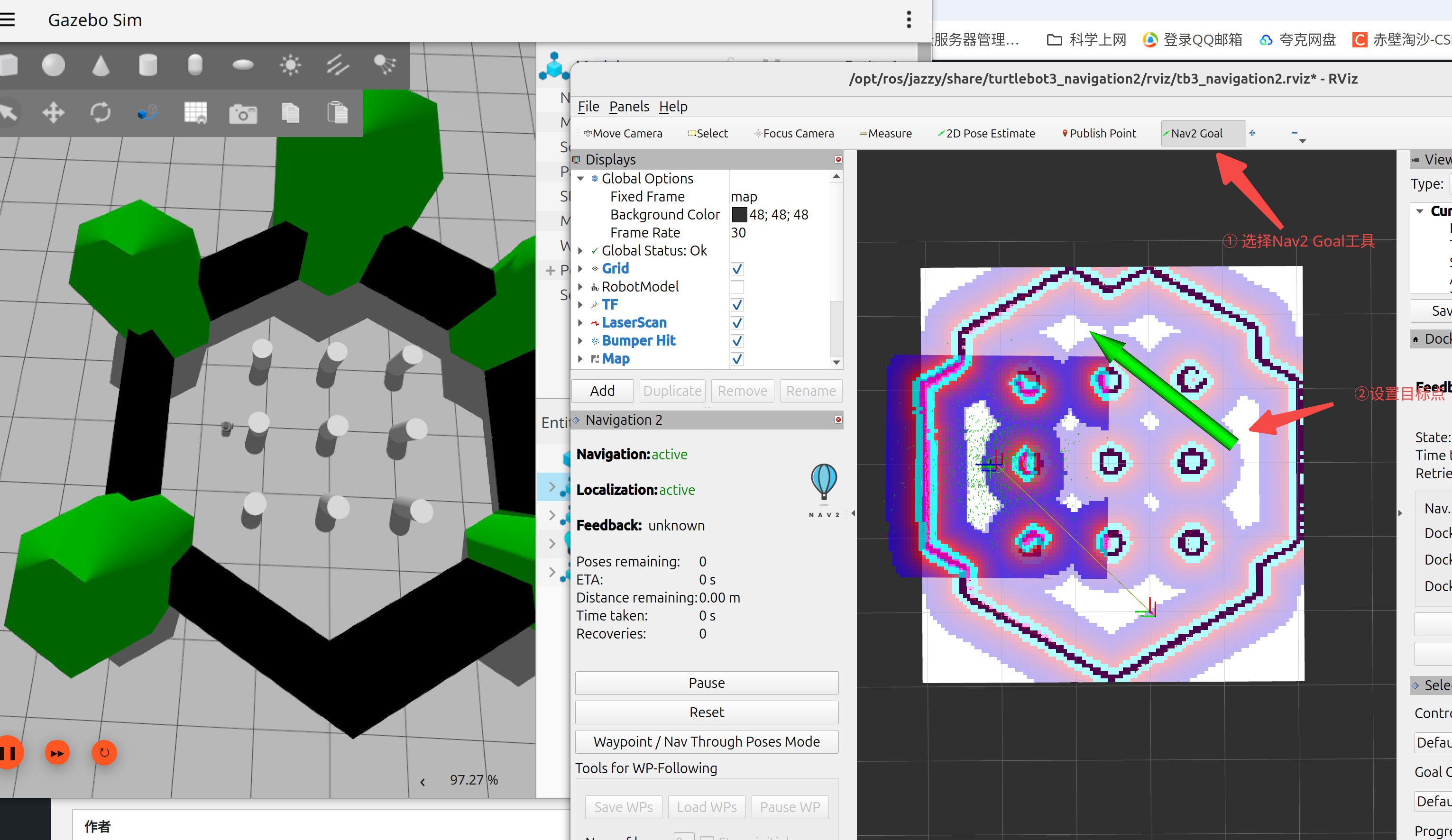Expand the Map display item

click(x=581, y=359)
